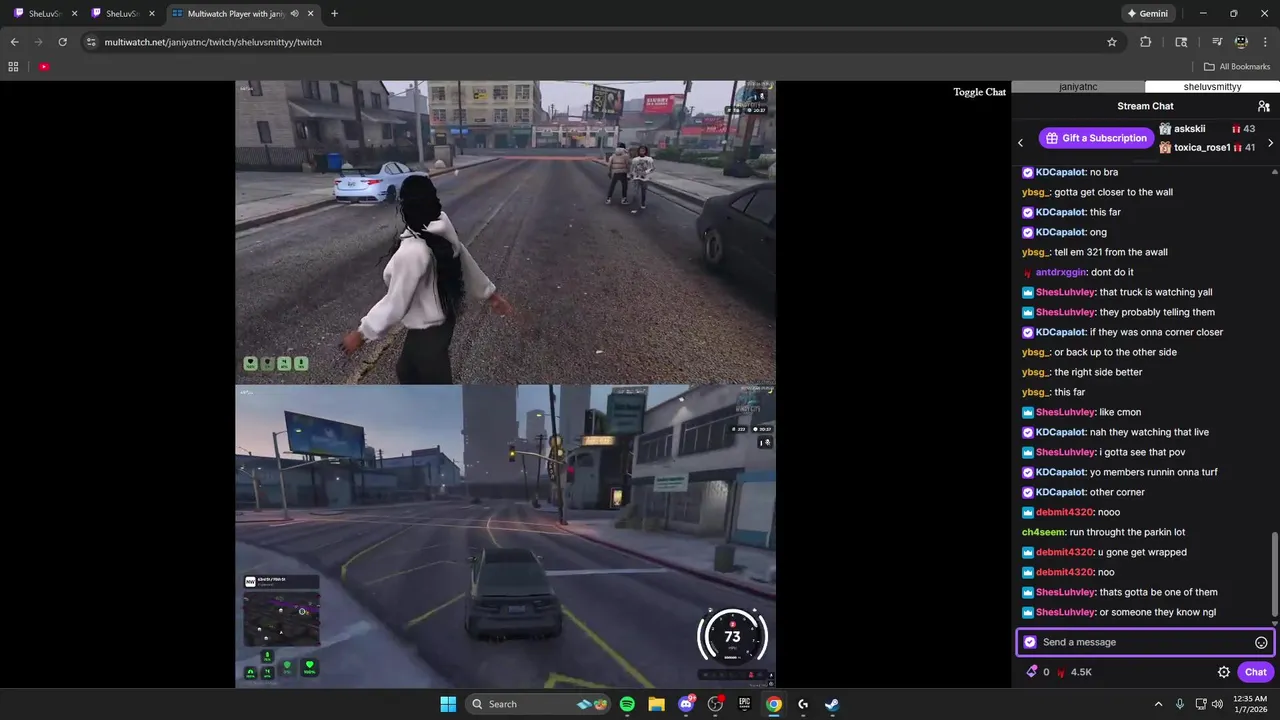The image size is (1280, 720).
Task: Reload the multiwatch page
Action: (63, 42)
